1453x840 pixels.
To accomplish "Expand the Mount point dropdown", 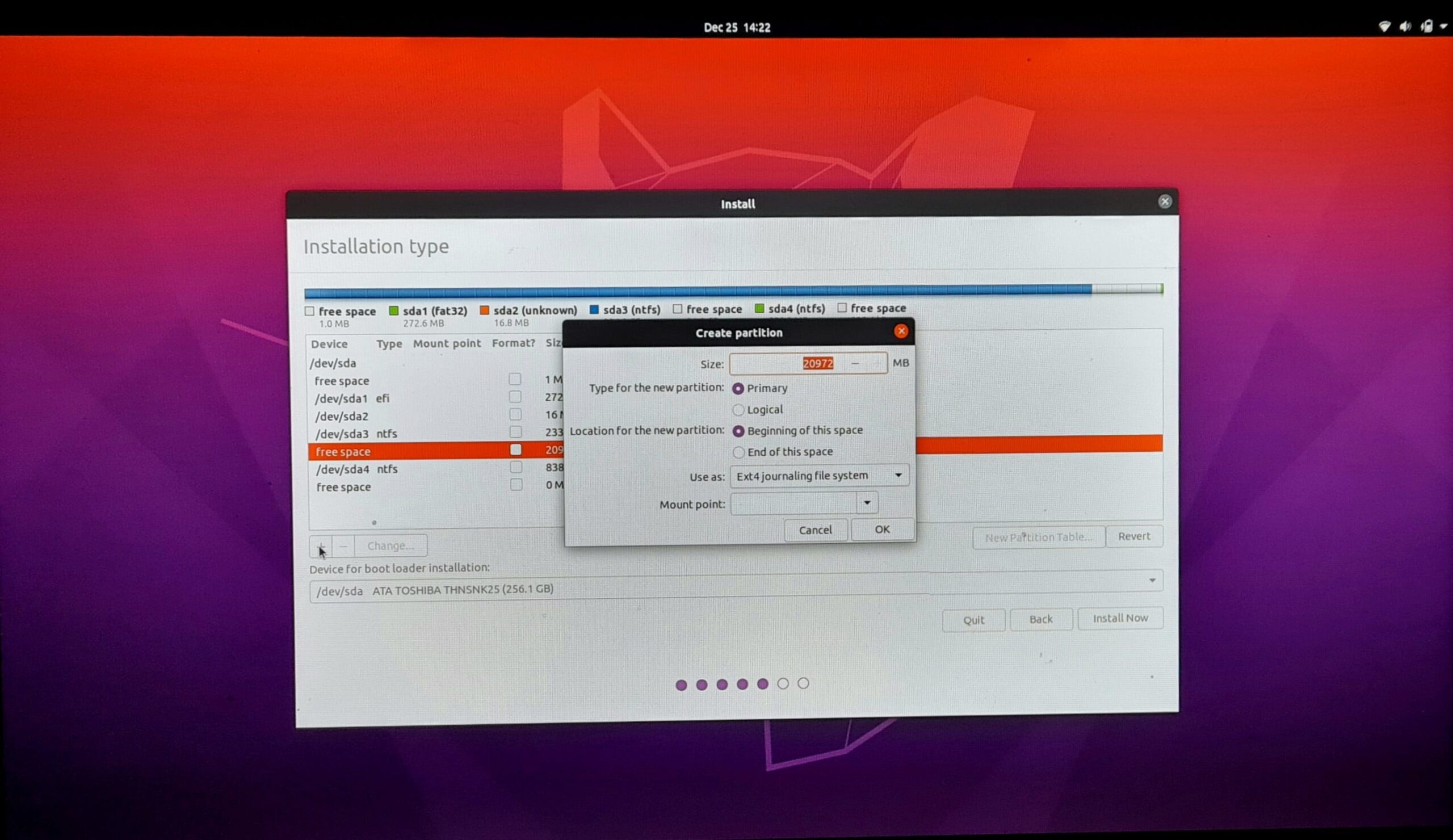I will 867,503.
